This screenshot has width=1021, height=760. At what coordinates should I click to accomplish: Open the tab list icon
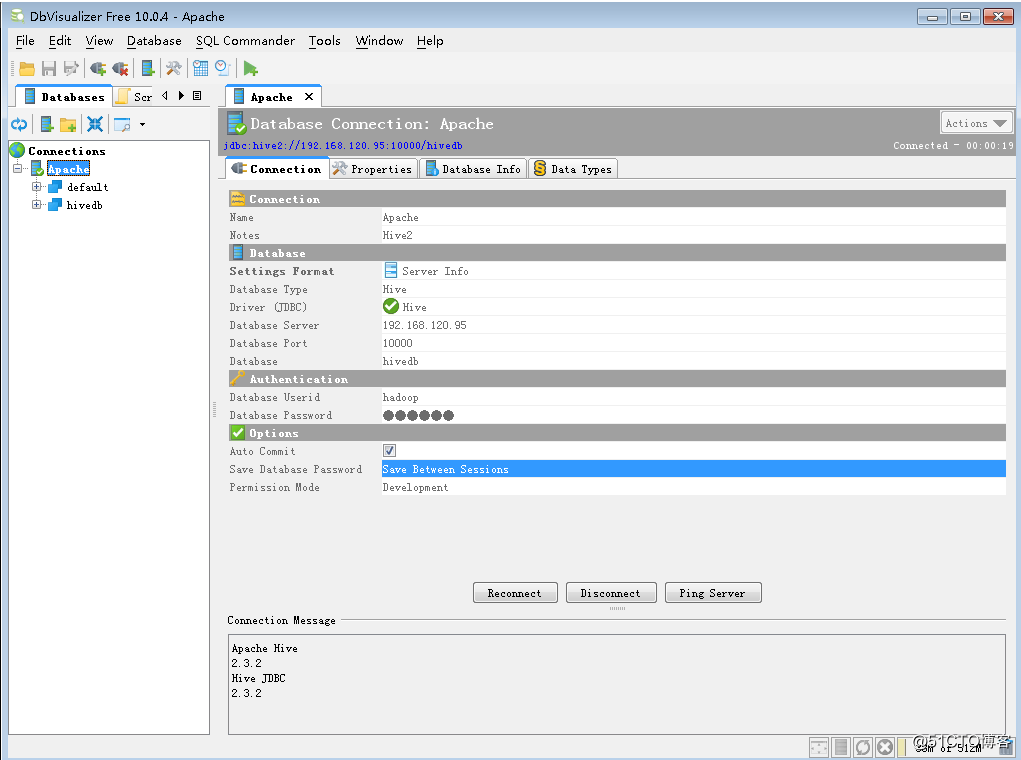197,96
